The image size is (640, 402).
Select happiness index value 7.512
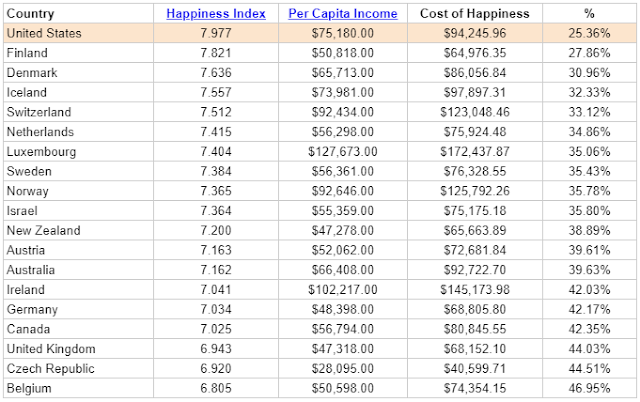click(216, 112)
